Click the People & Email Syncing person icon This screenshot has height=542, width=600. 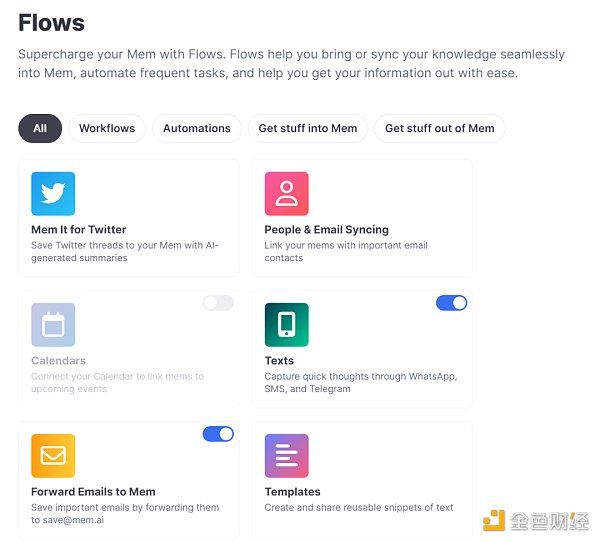(x=286, y=194)
